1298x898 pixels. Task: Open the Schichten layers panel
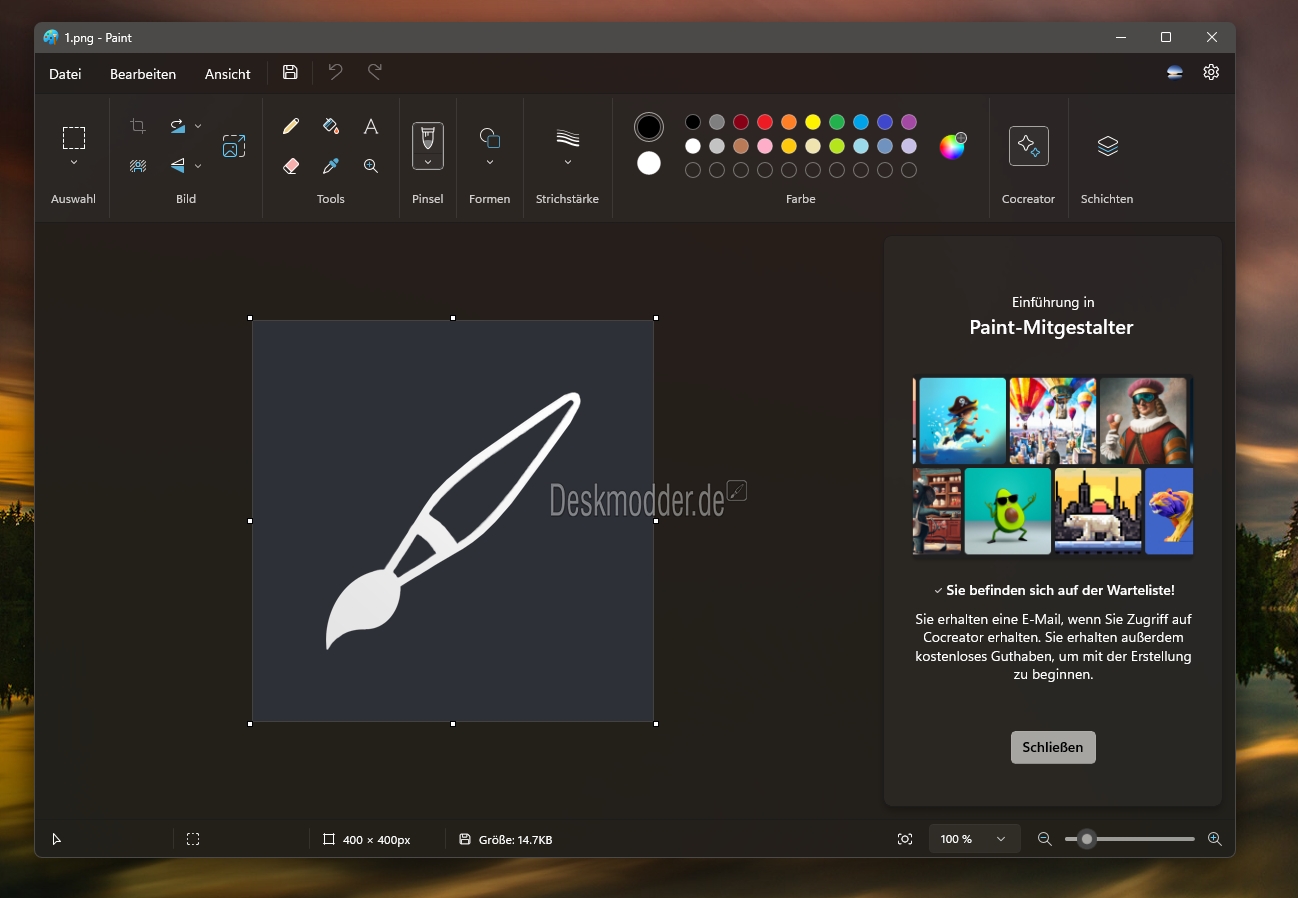tap(1108, 146)
